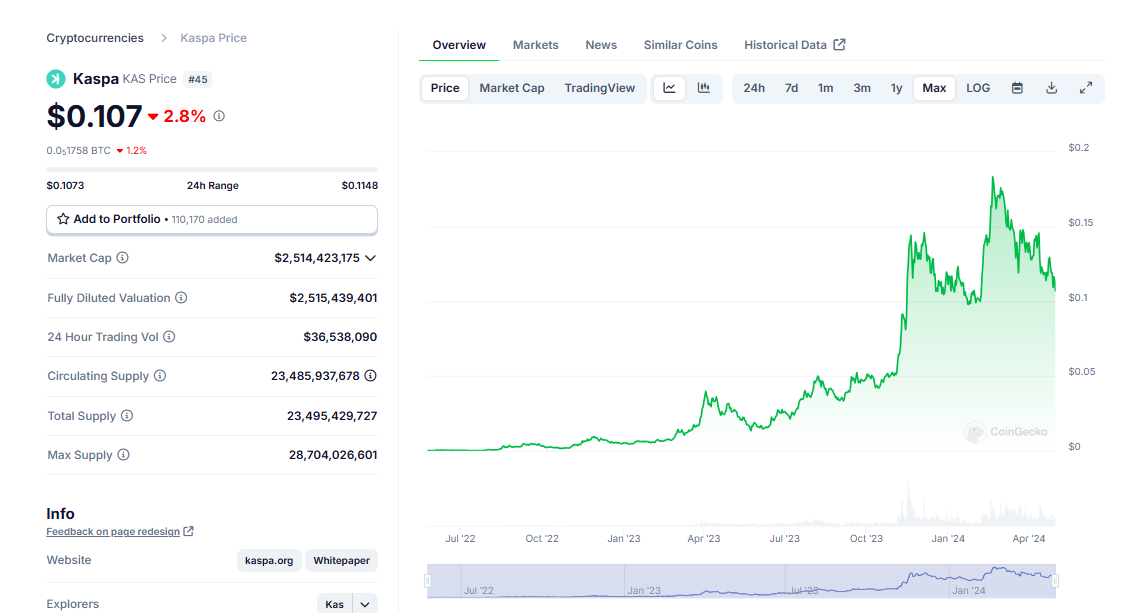1128x613 pixels.
Task: Click the #45 rank badge
Action: (x=198, y=79)
